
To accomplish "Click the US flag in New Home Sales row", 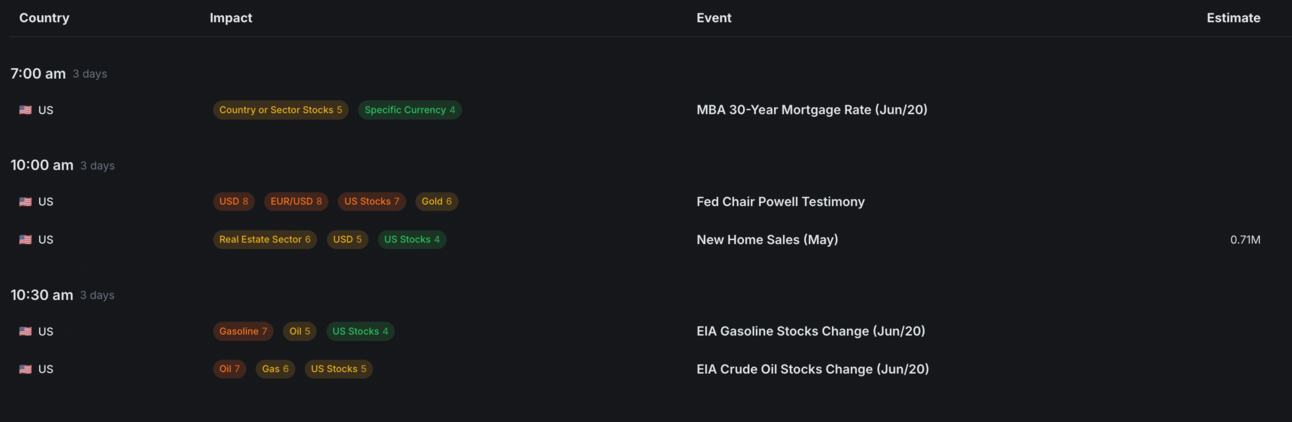I will (x=25, y=240).
